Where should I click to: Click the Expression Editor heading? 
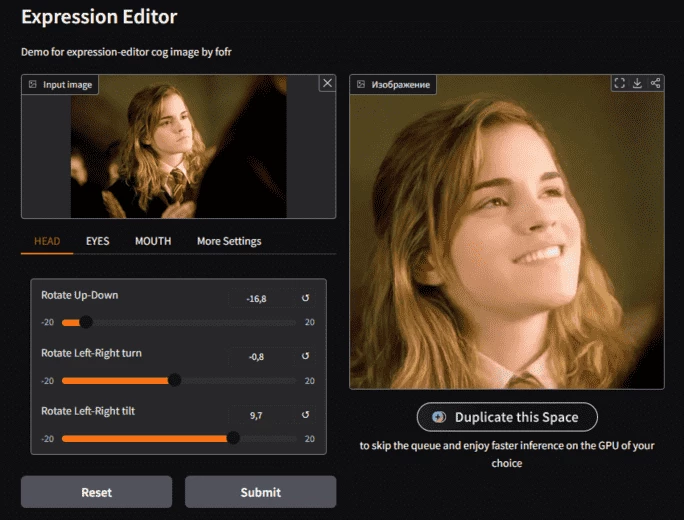coord(99,17)
